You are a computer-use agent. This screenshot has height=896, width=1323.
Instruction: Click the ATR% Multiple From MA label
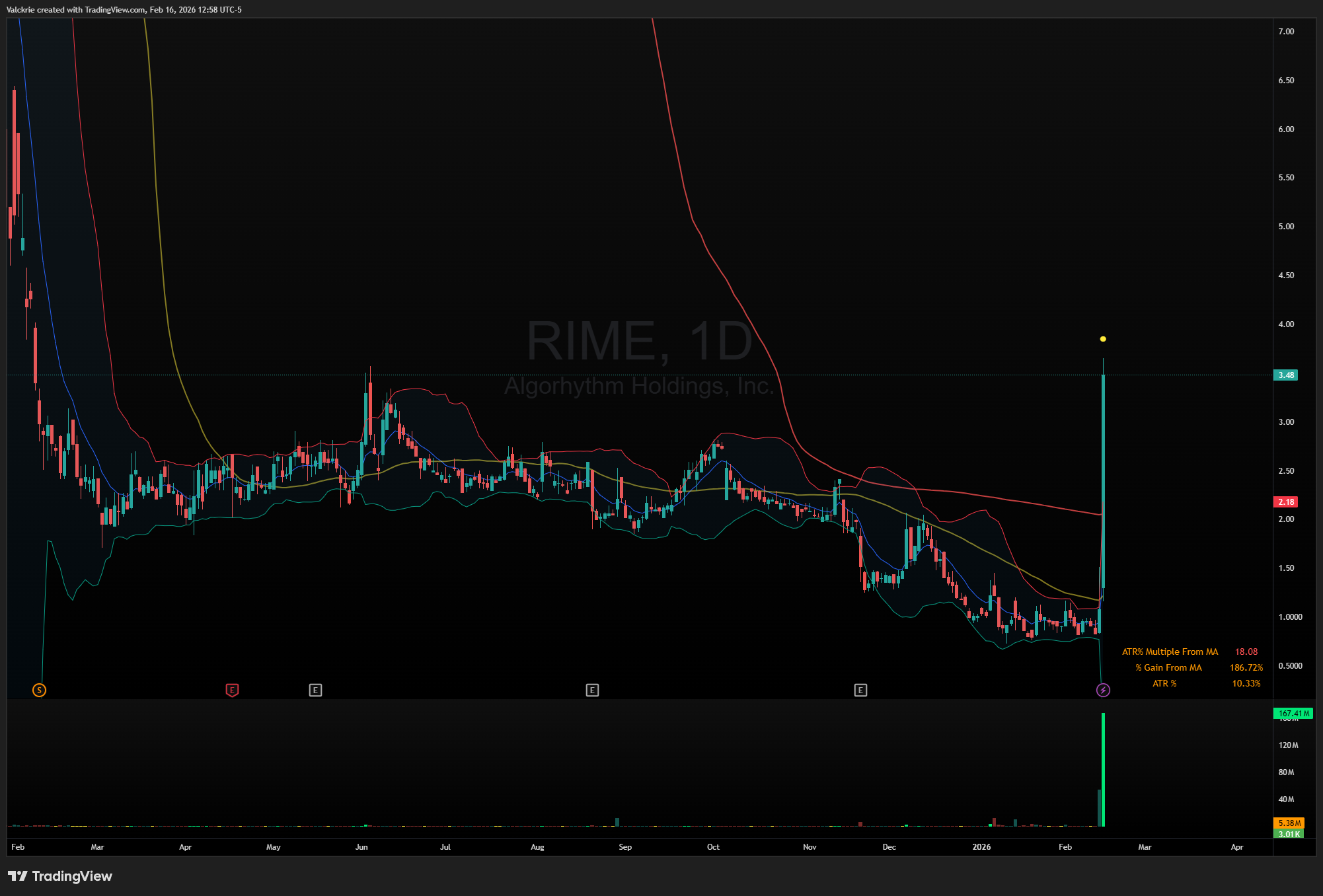point(1170,652)
